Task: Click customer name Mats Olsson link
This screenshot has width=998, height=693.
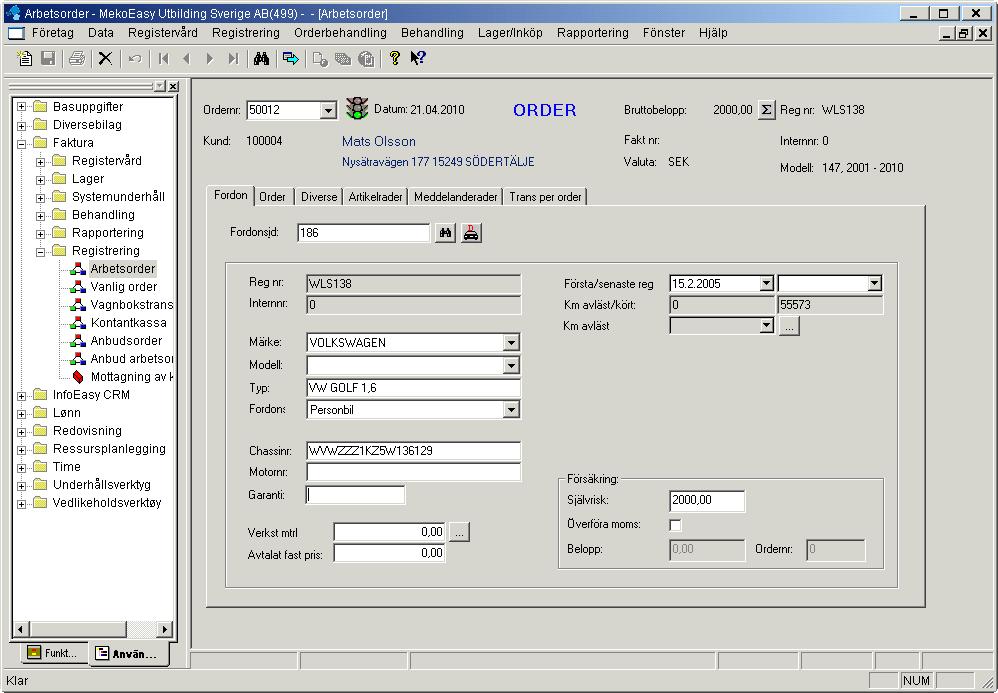Action: [379, 141]
